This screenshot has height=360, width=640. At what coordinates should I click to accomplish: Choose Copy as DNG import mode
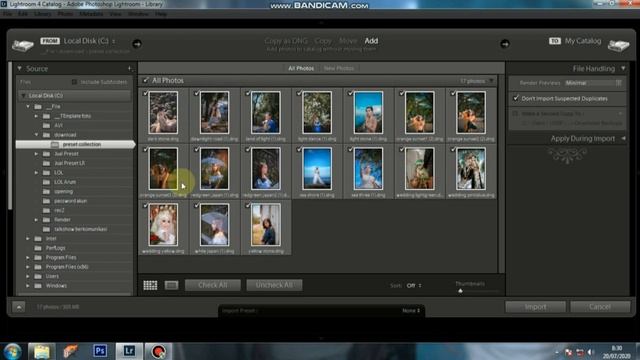pos(286,41)
